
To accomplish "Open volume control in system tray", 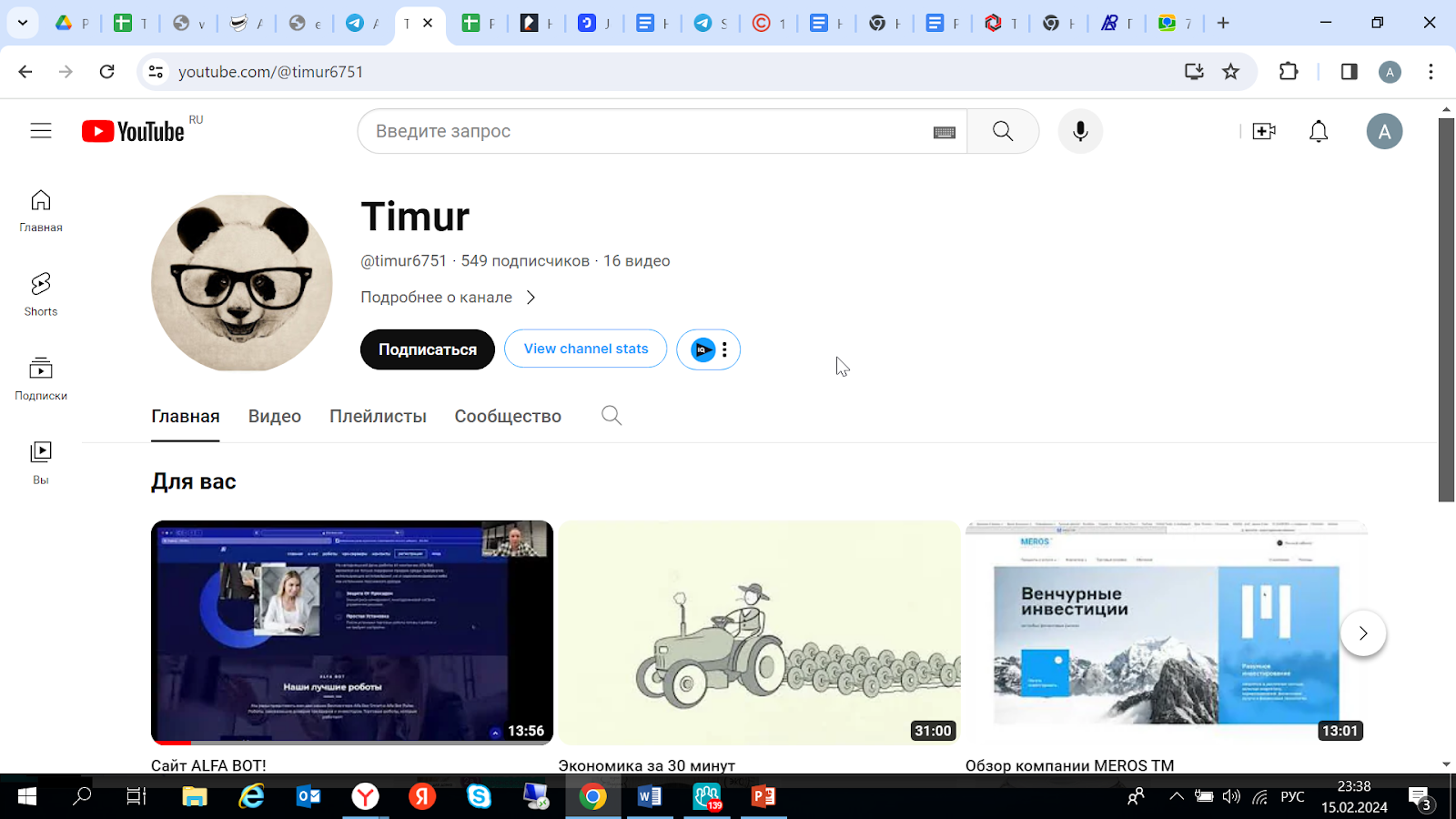I will (x=1231, y=797).
